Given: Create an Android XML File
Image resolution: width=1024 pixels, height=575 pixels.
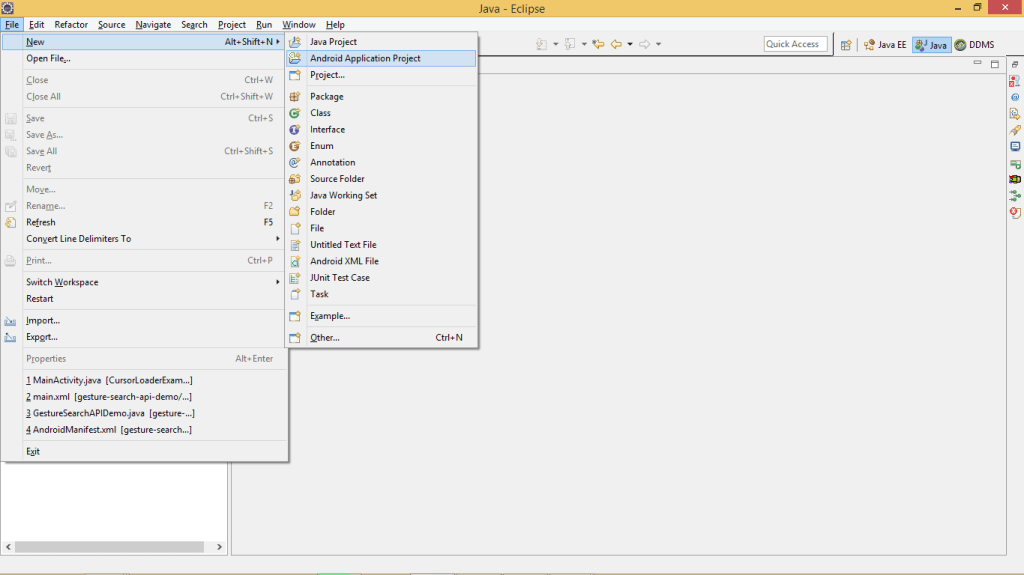Looking at the screenshot, I should pyautogui.click(x=381, y=261).
